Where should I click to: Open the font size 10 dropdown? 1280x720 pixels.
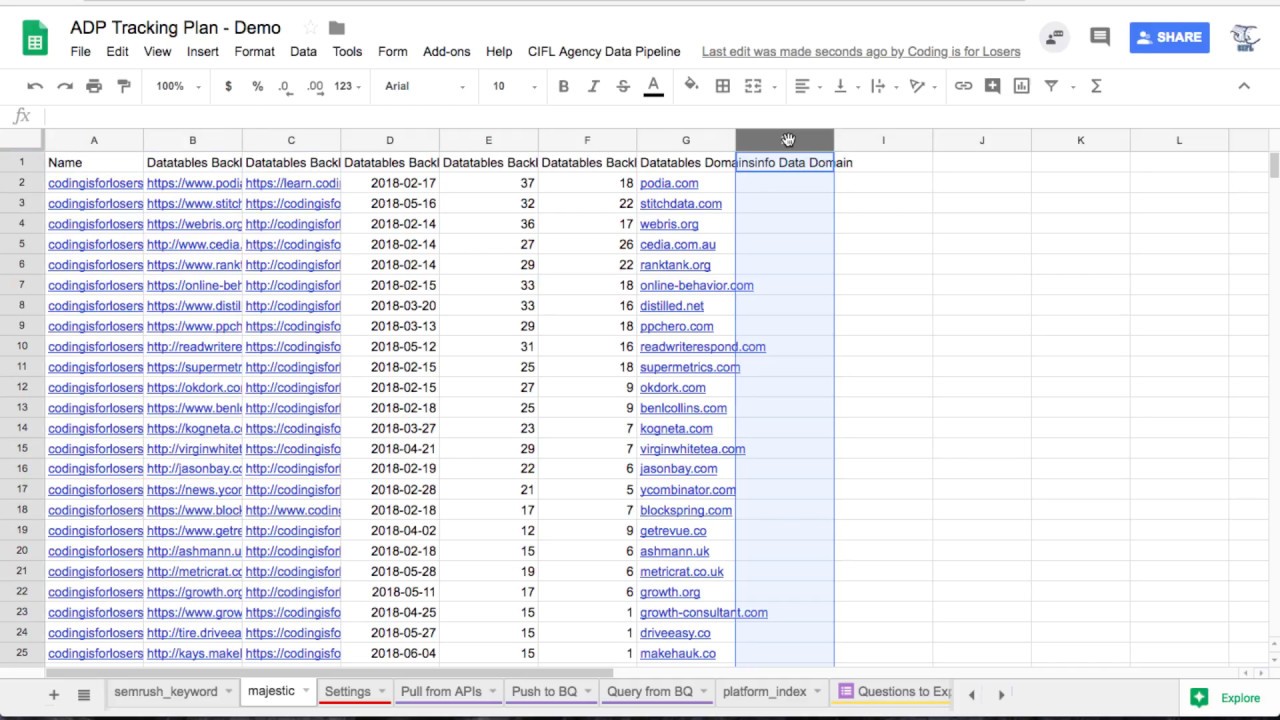[x=514, y=86]
